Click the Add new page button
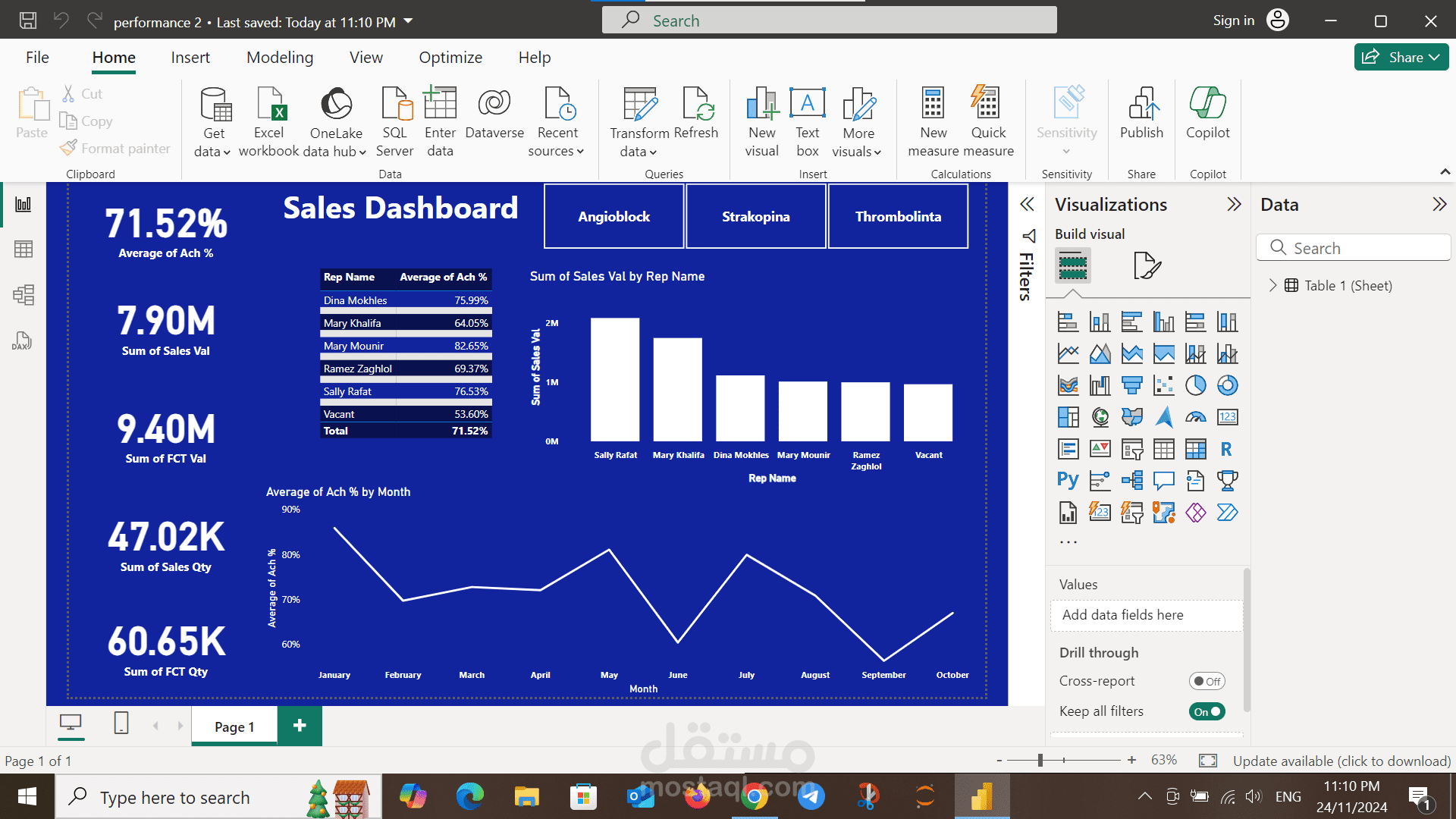1456x819 pixels. click(x=298, y=725)
